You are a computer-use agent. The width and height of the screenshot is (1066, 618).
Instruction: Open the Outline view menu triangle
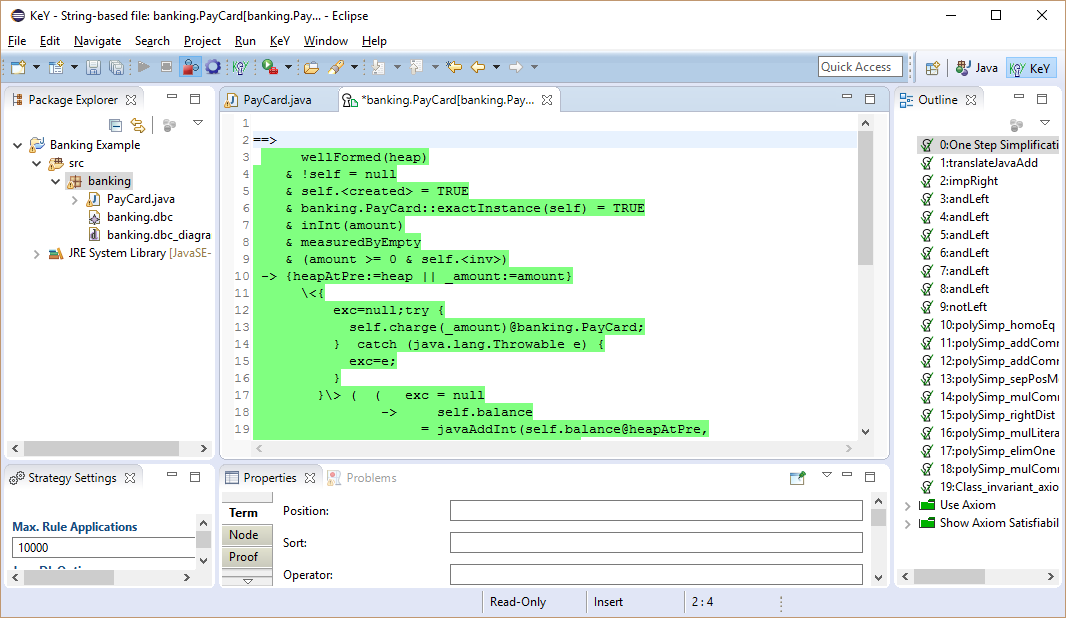(1045, 123)
